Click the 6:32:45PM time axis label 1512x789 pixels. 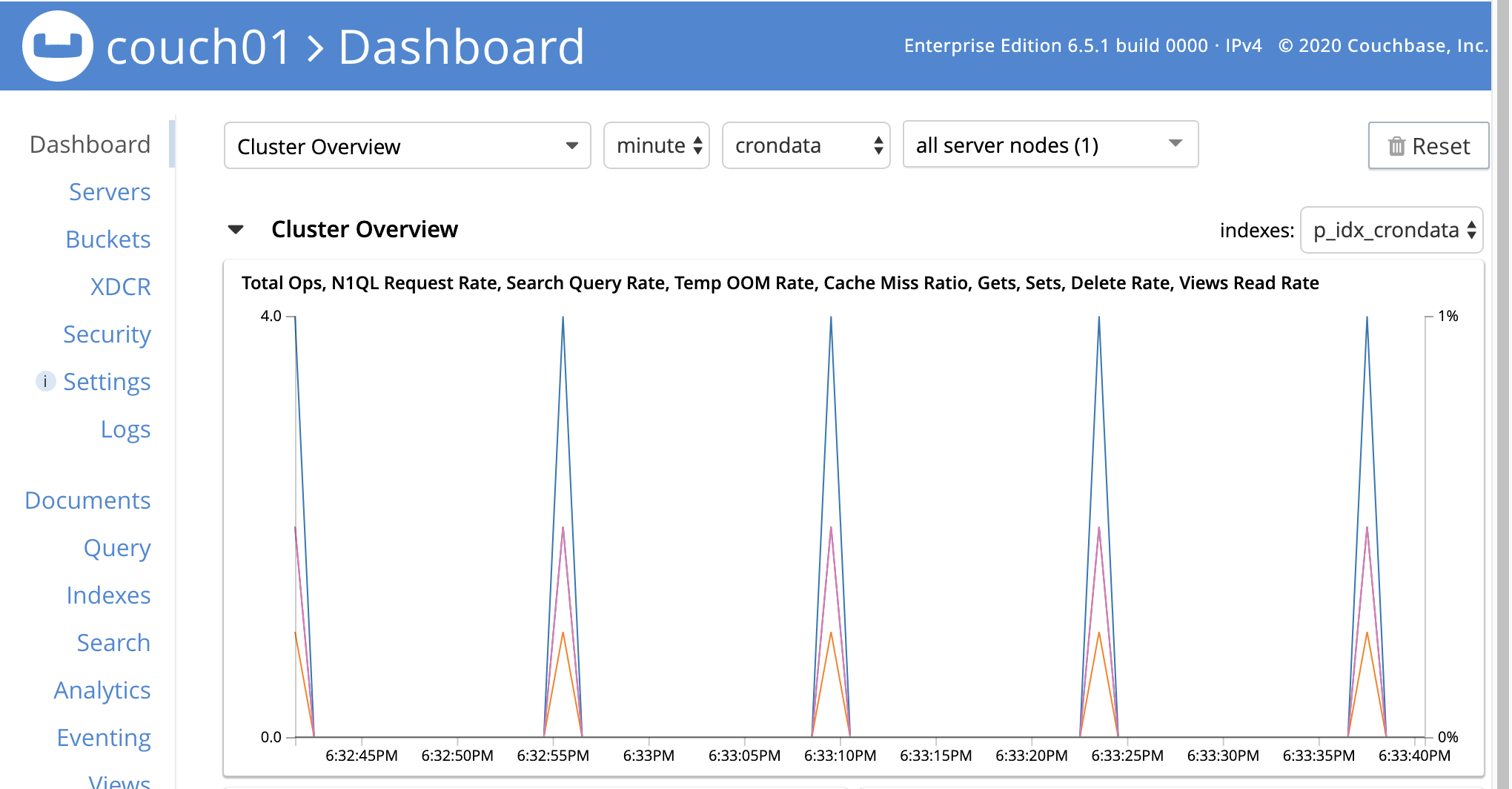[362, 755]
